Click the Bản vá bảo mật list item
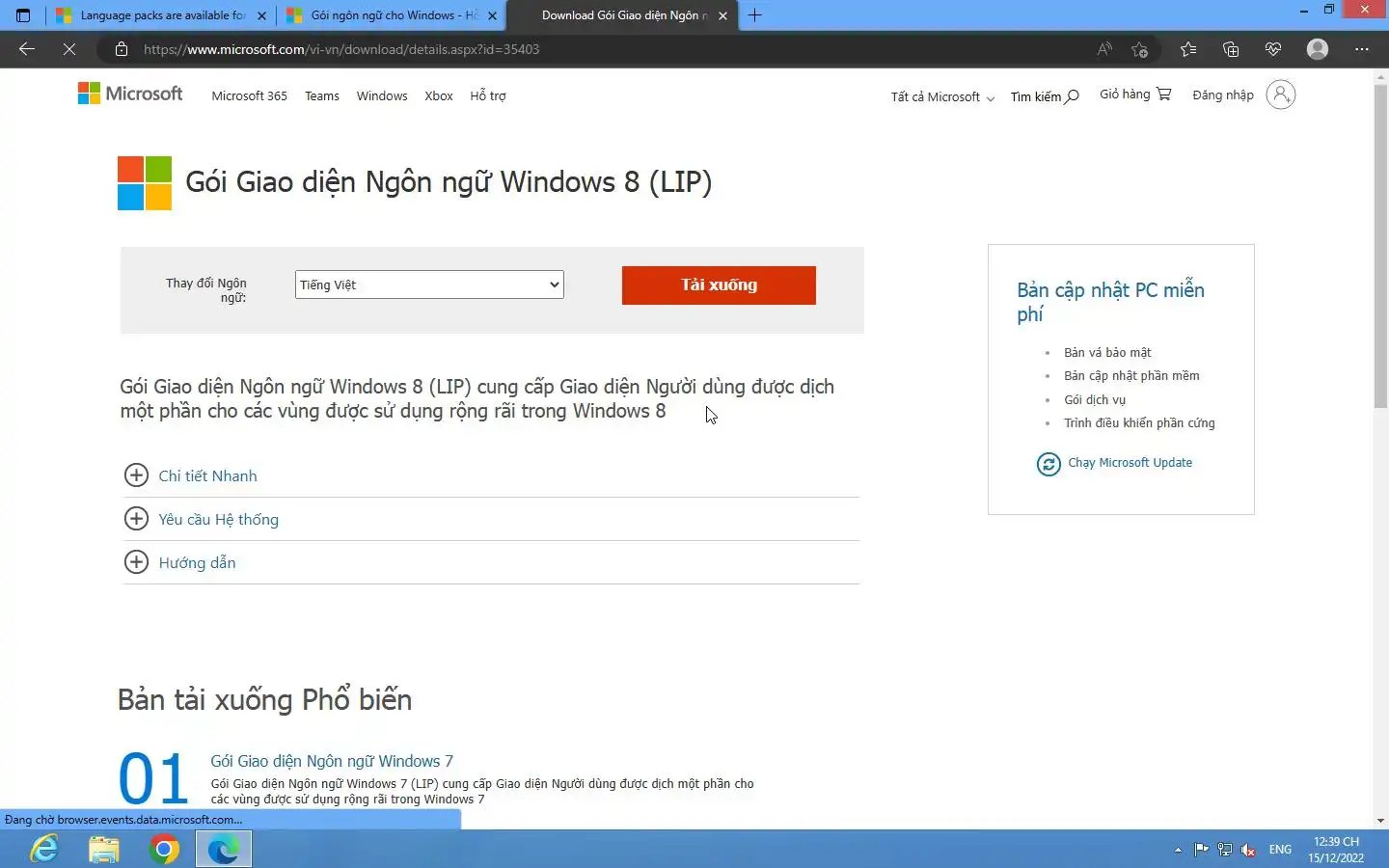1389x868 pixels. tap(1107, 353)
